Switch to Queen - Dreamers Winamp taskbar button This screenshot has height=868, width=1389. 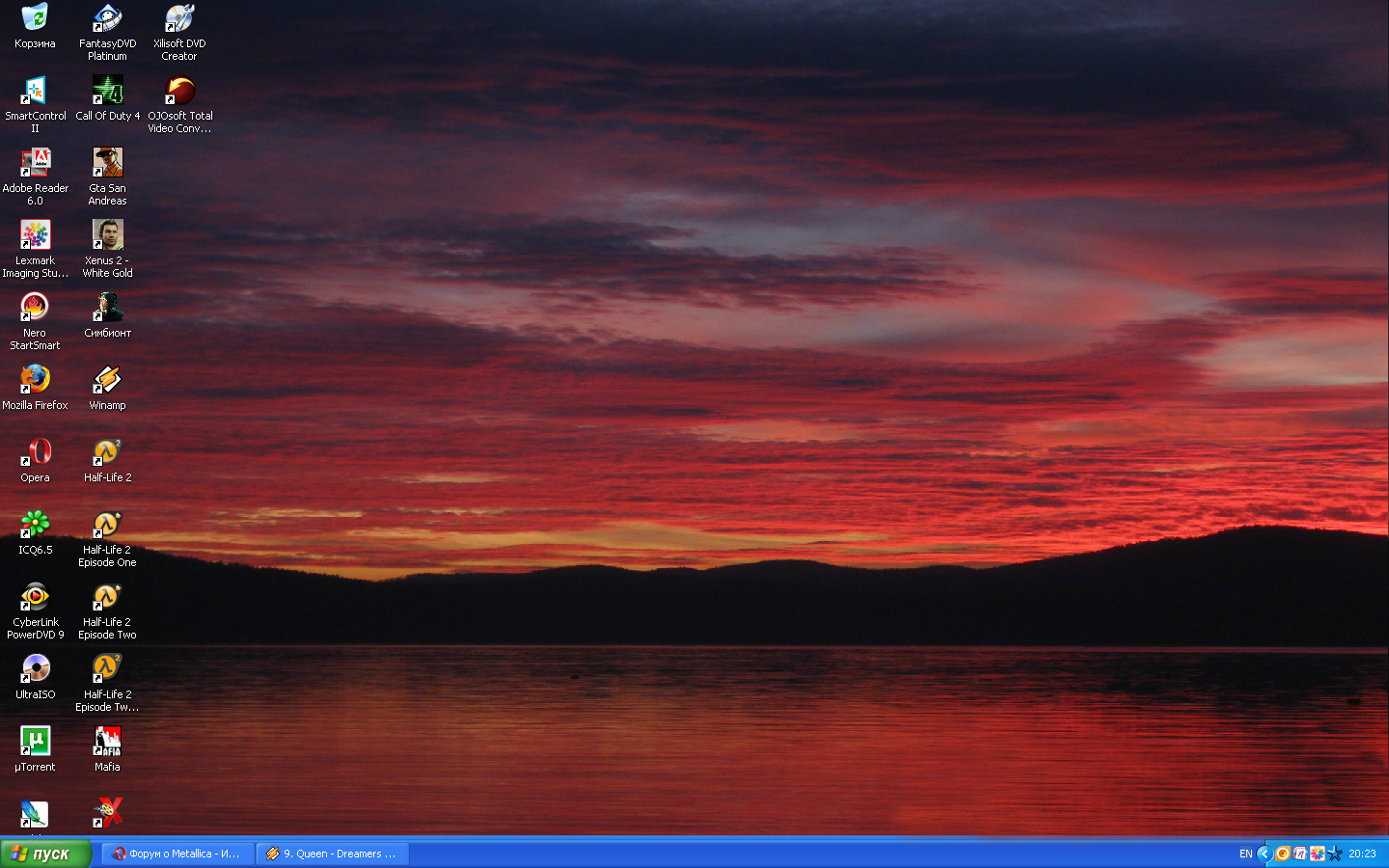[x=333, y=854]
